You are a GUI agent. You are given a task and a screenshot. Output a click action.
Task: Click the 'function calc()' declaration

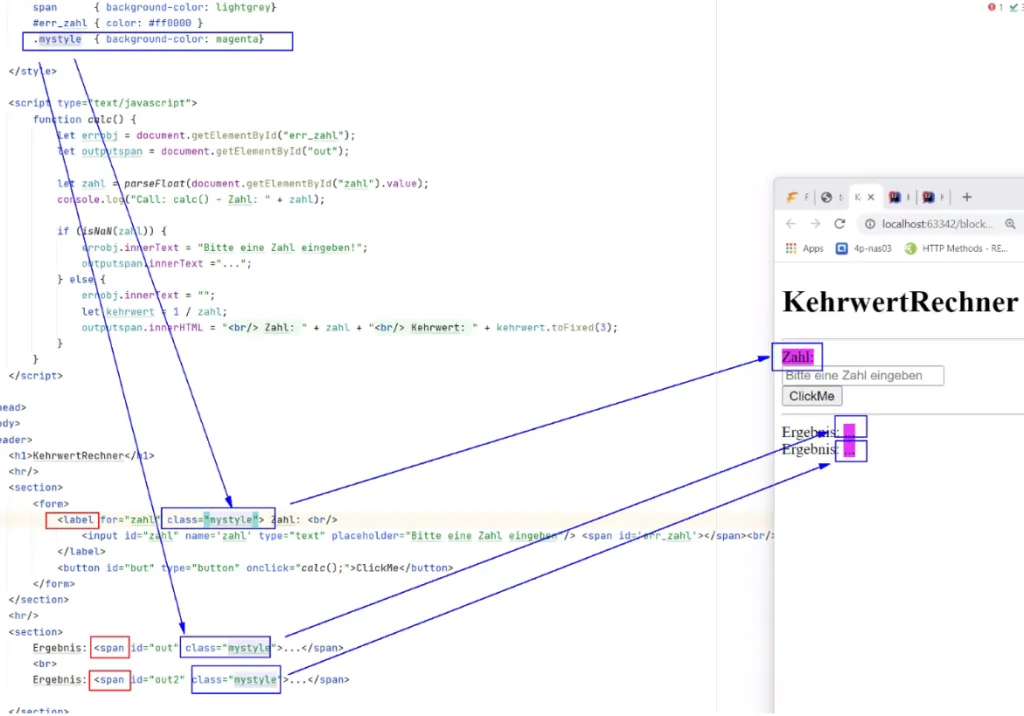coord(85,120)
